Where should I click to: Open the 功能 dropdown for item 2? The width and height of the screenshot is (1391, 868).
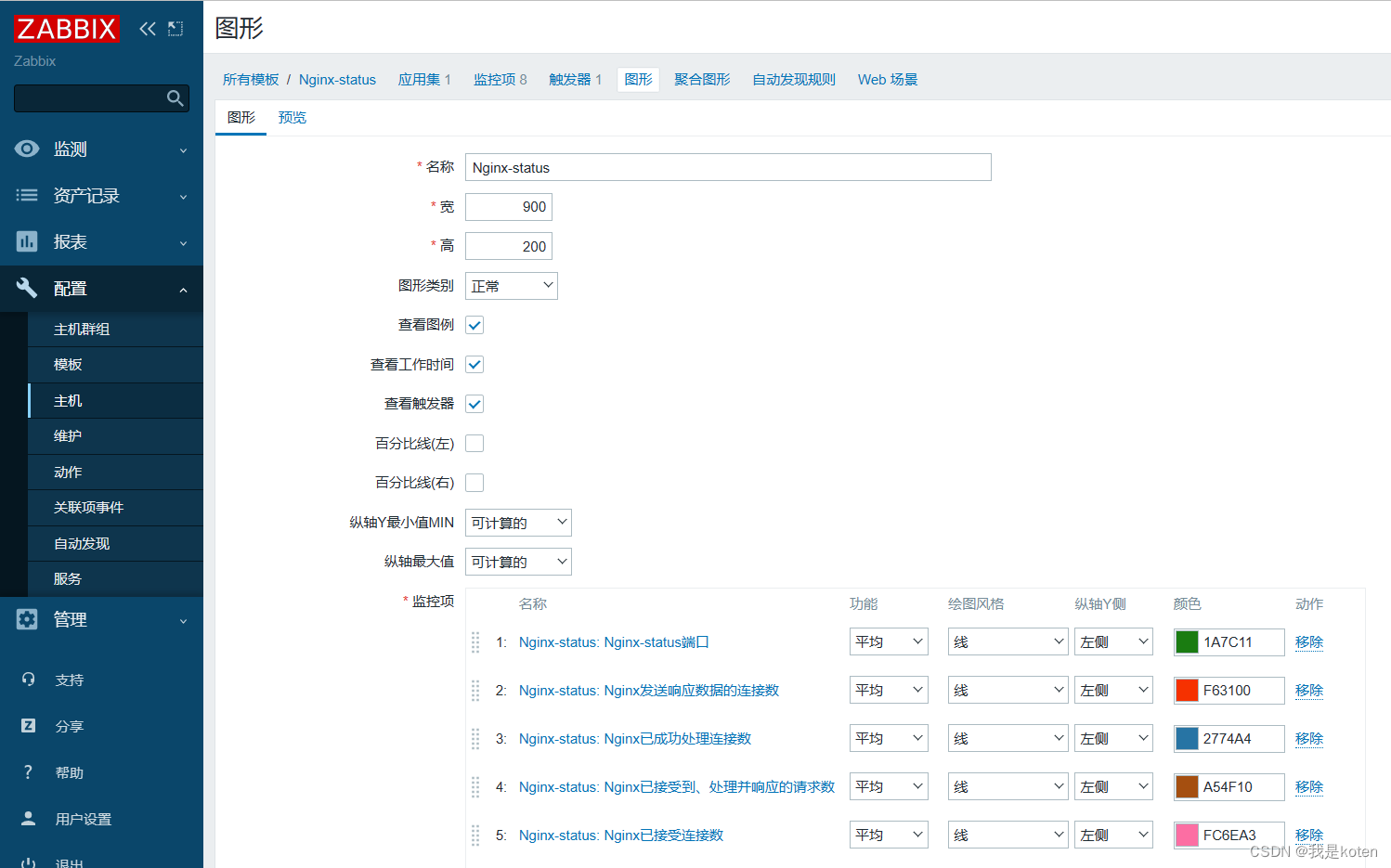point(888,690)
